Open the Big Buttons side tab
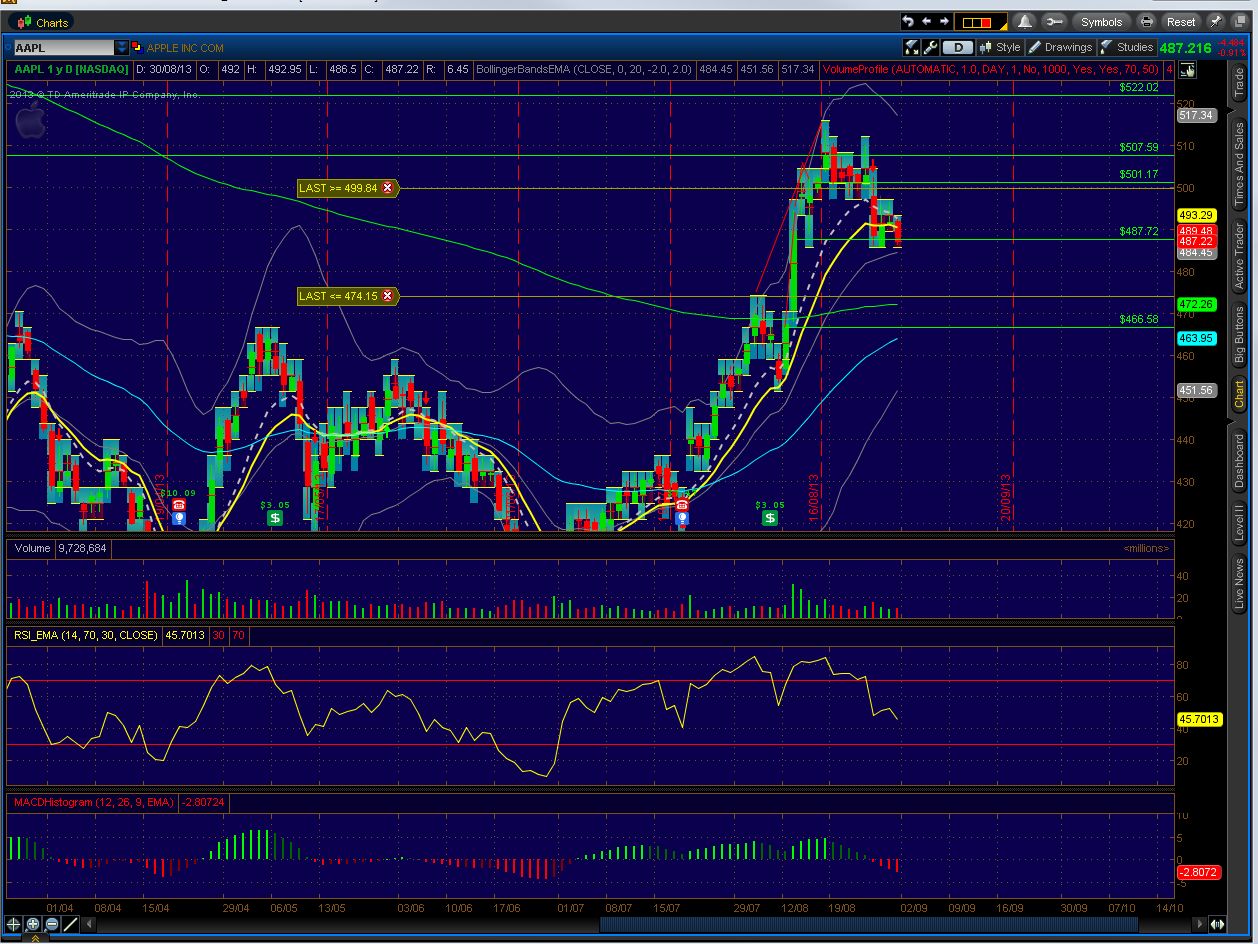Viewport: 1258px width, 944px height. 1239,336
